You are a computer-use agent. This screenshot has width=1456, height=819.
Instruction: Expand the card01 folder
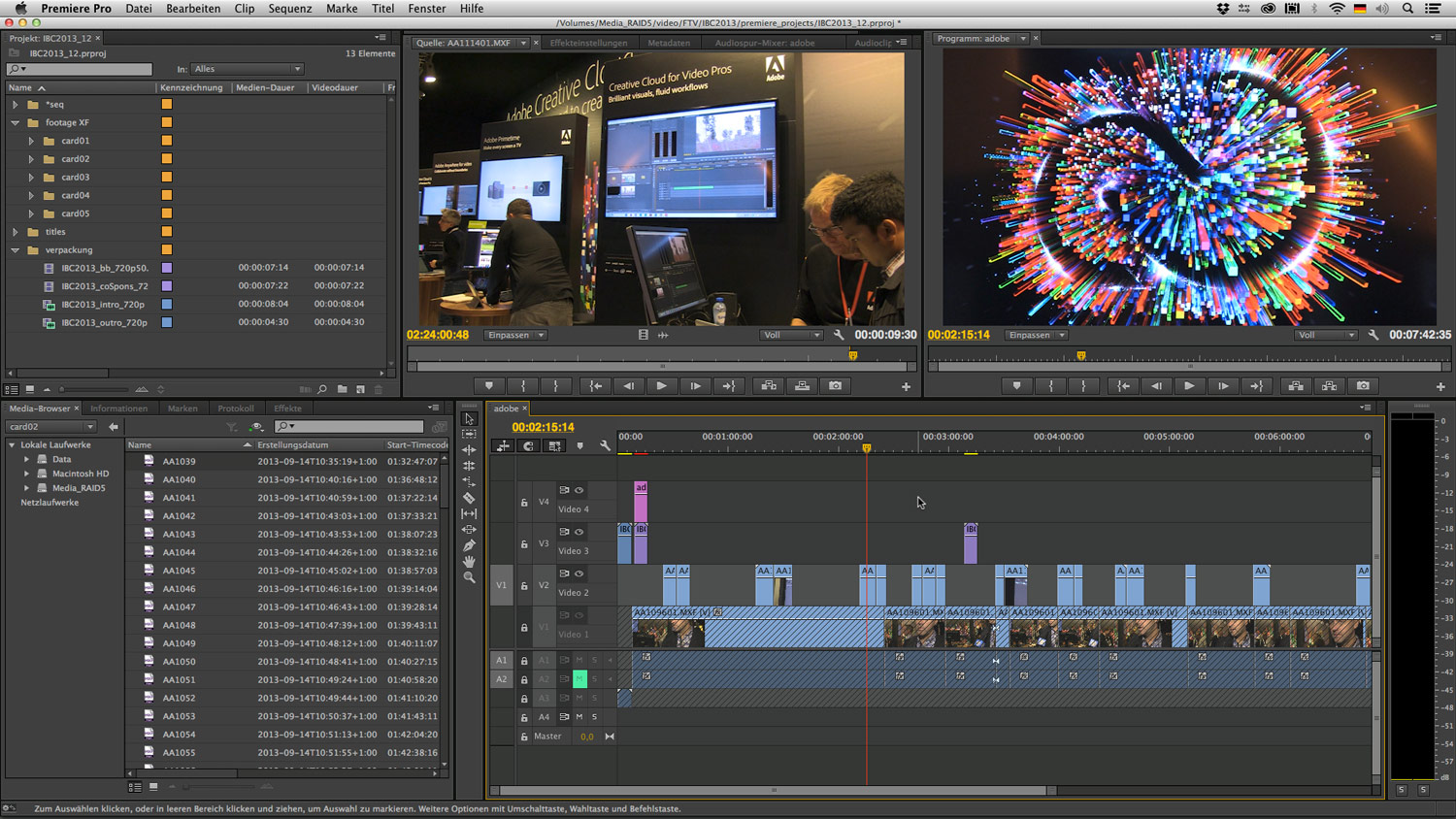31,141
